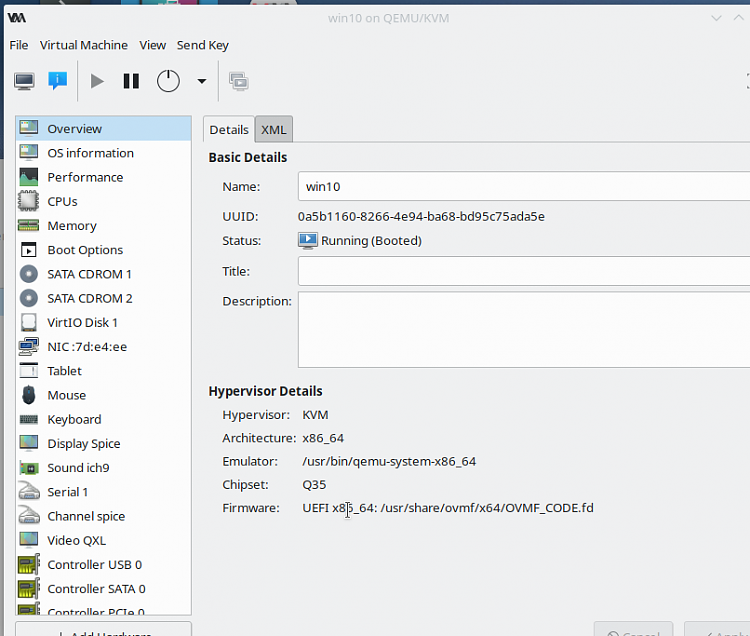
Task: Select Sound ich9 device
Action: point(103,468)
